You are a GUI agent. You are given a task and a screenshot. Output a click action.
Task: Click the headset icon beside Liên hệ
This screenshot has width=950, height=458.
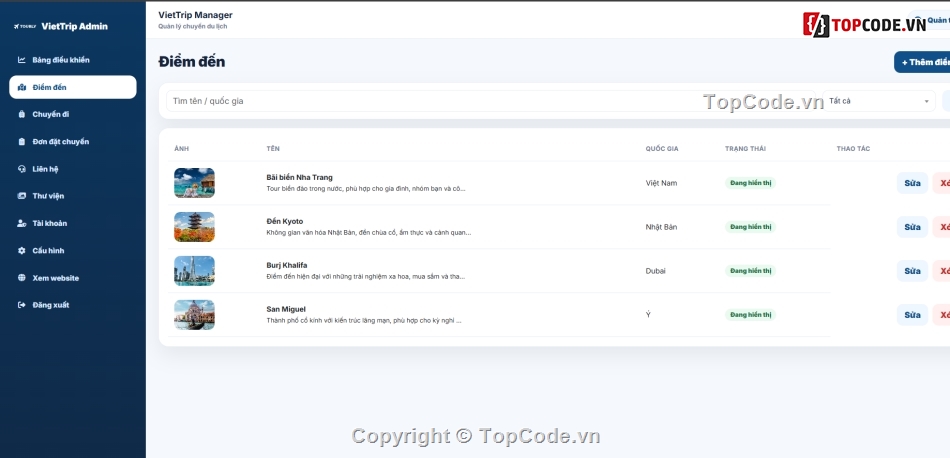coord(22,169)
